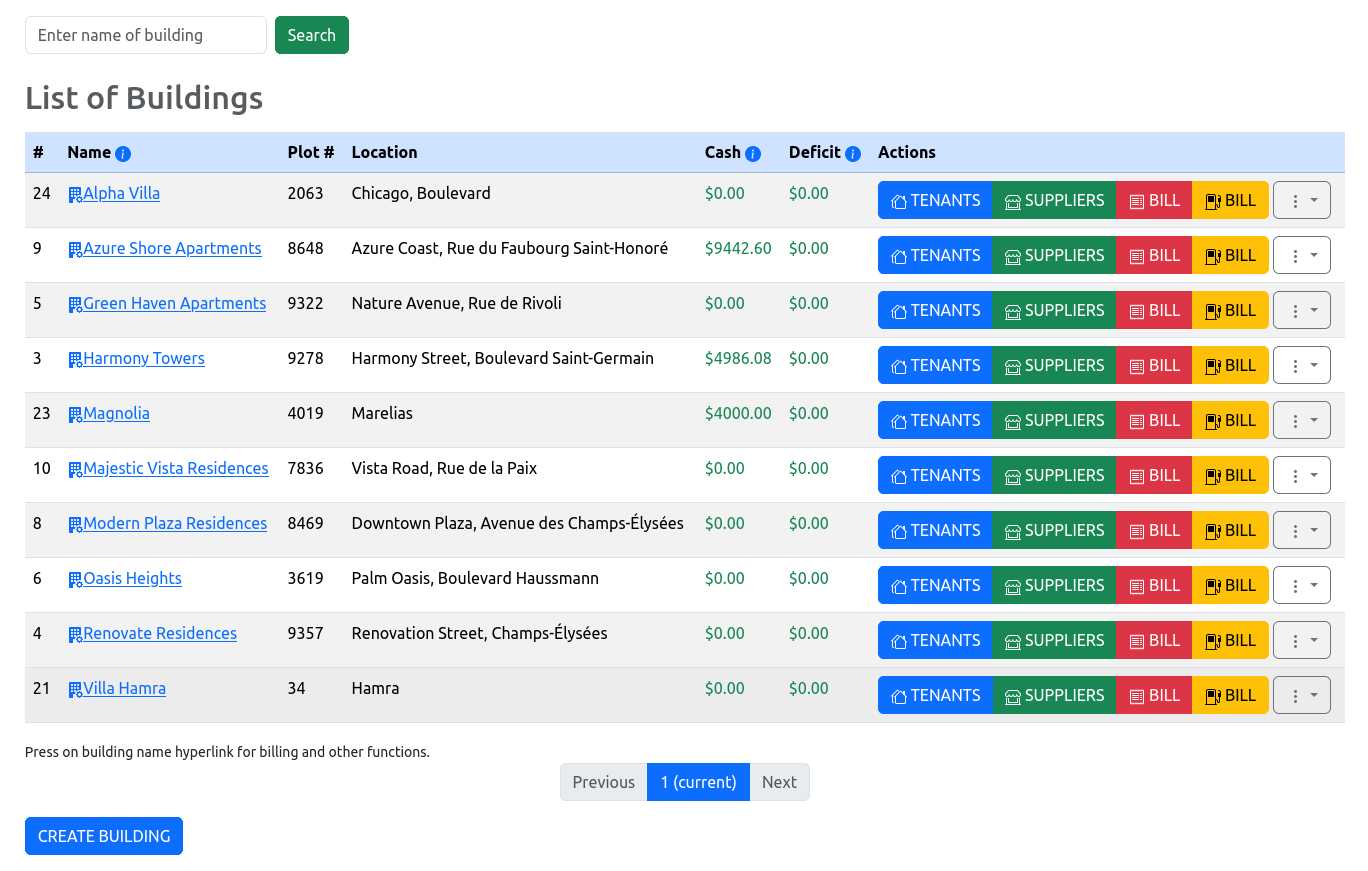Click building icon next to Alpha Villa
This screenshot has width=1368, height=871.
(75, 195)
